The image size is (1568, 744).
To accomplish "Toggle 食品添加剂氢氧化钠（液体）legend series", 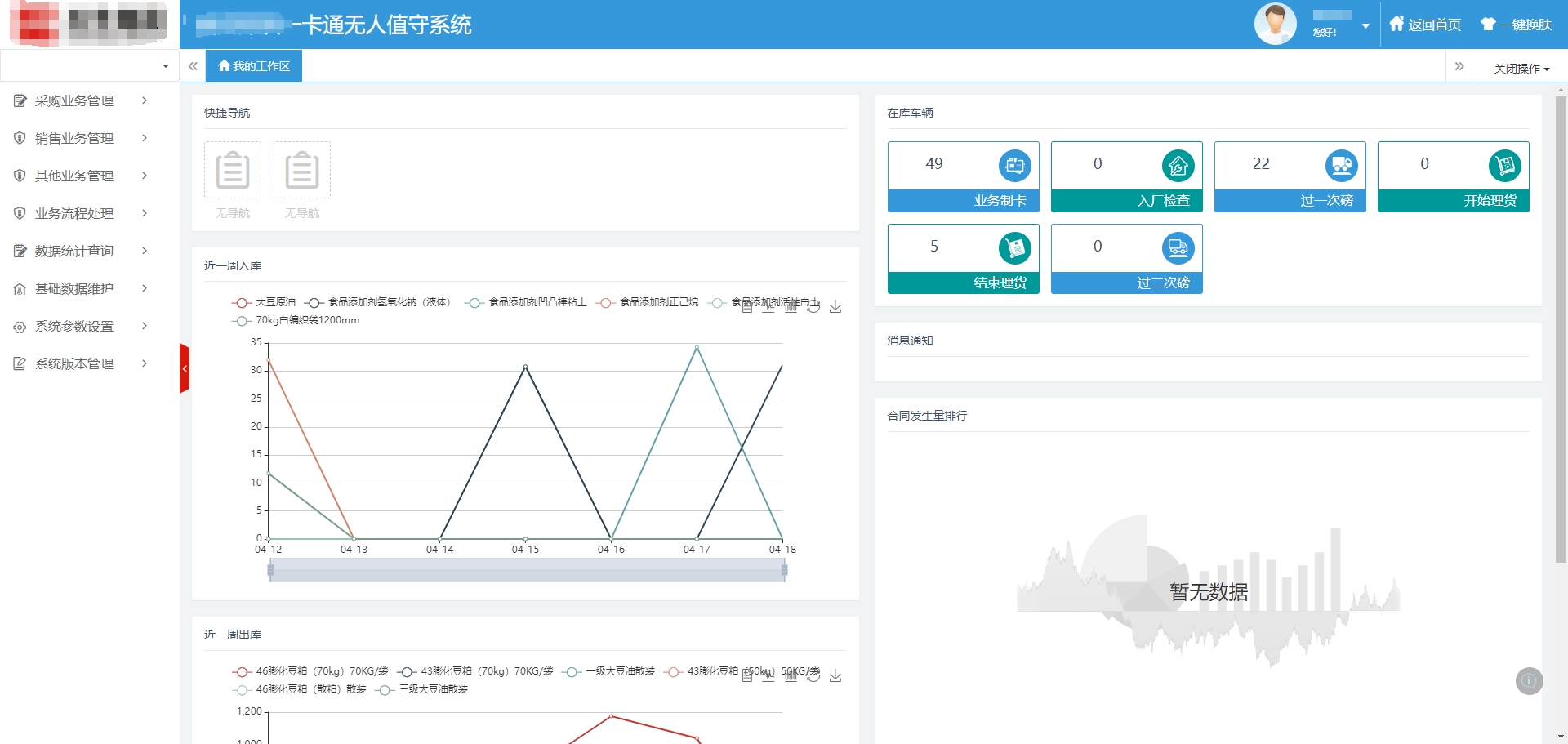I will pos(378,302).
